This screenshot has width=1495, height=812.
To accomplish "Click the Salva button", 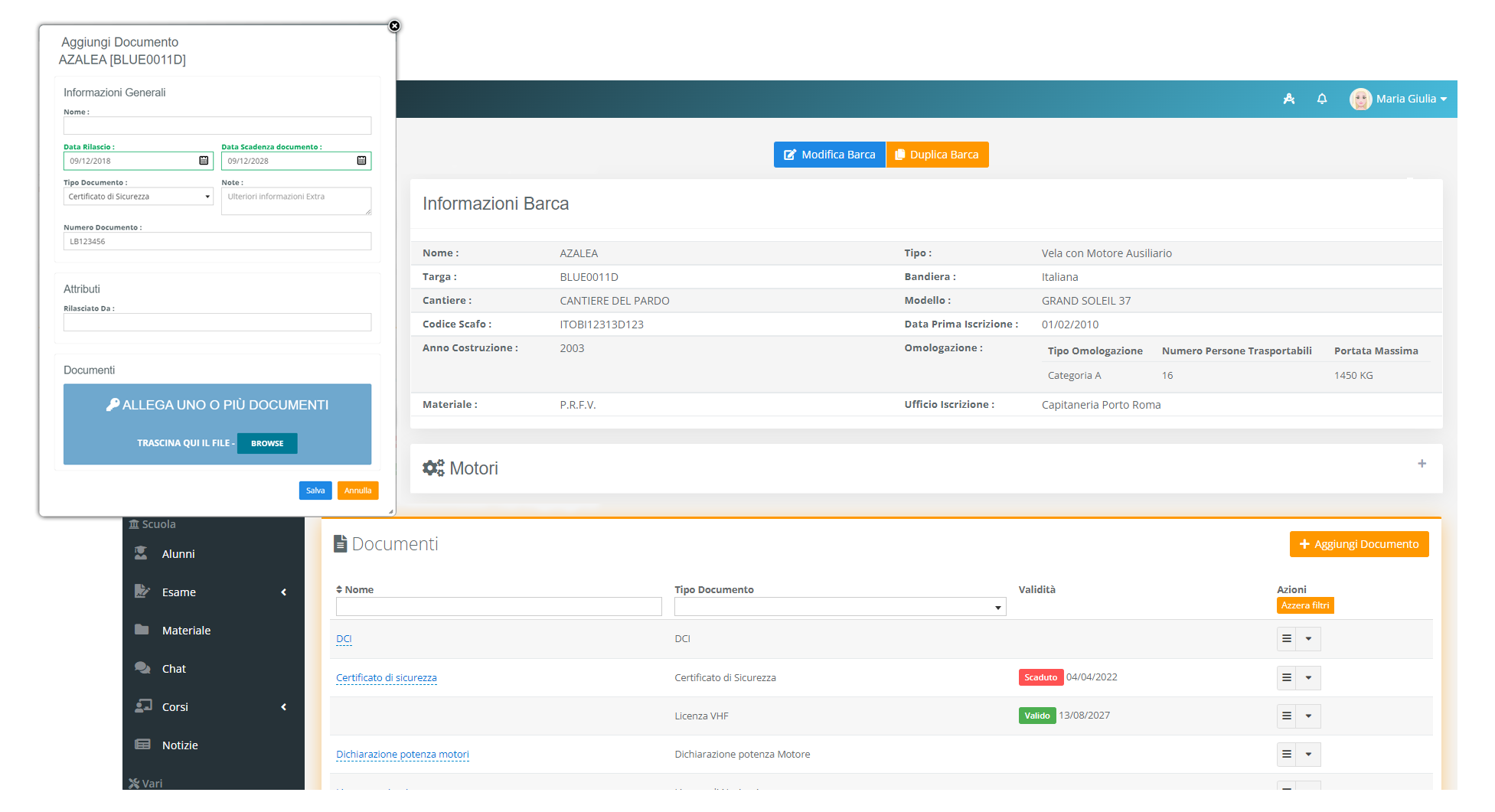I will (315, 491).
